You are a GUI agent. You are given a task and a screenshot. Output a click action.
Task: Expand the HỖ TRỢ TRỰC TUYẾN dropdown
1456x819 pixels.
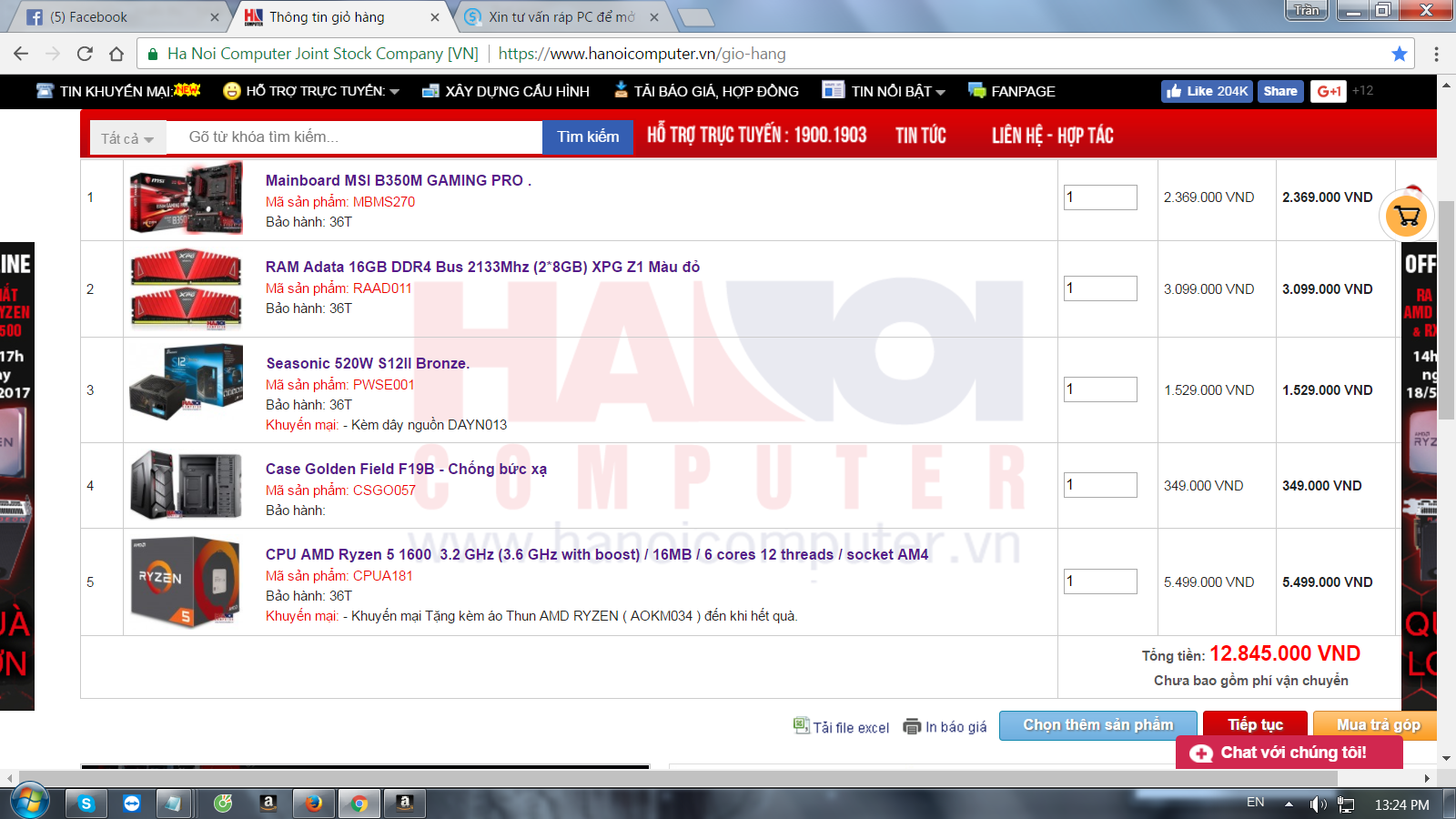point(311,91)
